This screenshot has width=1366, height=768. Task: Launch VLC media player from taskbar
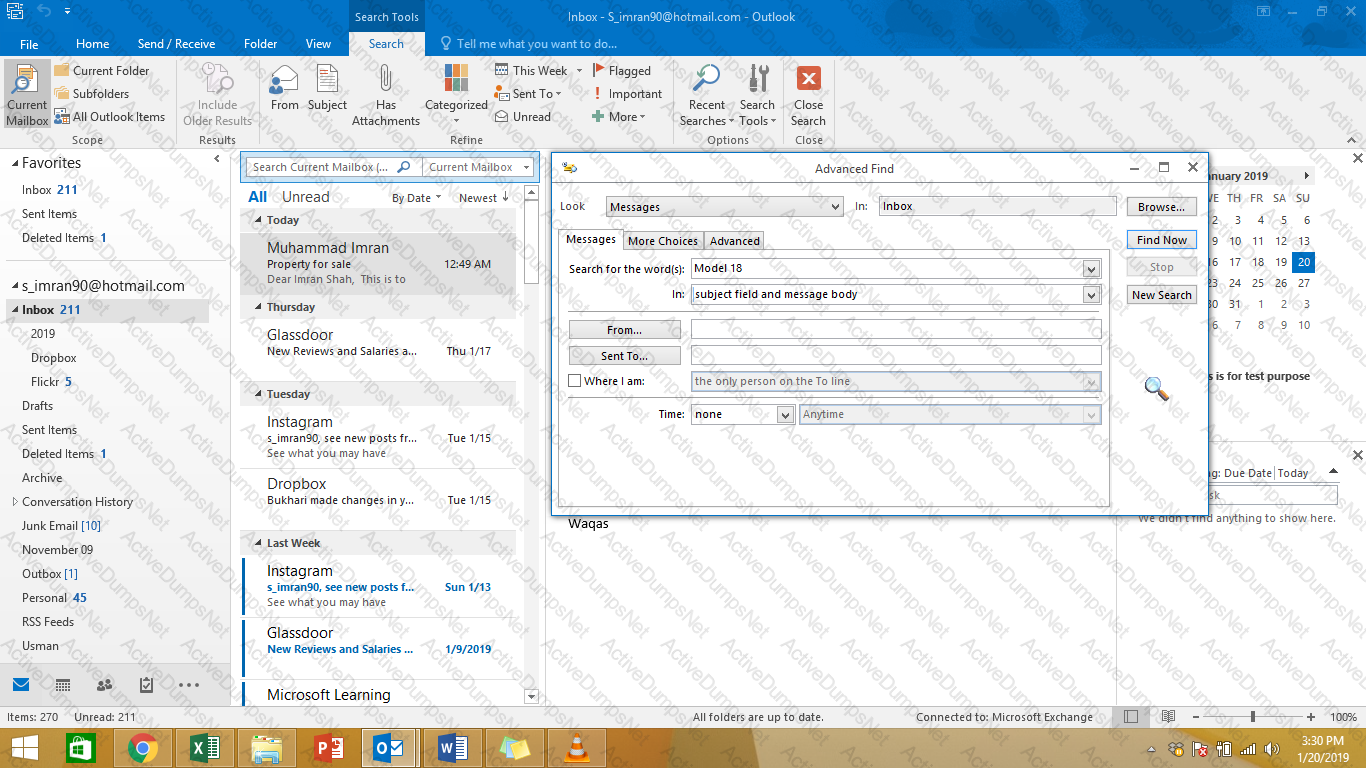(x=576, y=748)
